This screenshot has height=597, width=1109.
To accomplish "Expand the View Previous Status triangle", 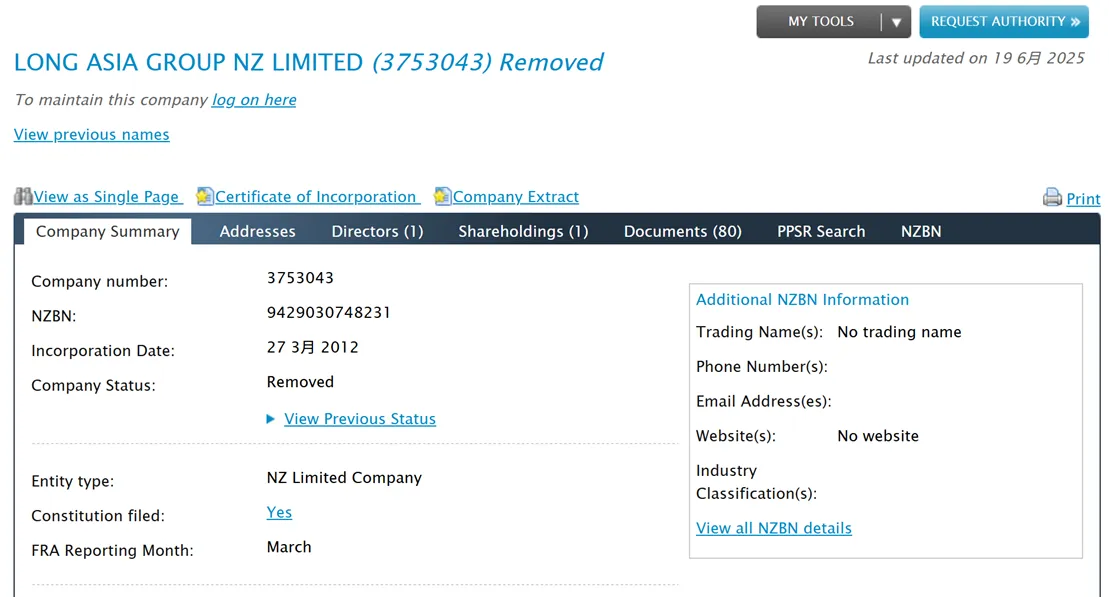I will [x=270, y=419].
